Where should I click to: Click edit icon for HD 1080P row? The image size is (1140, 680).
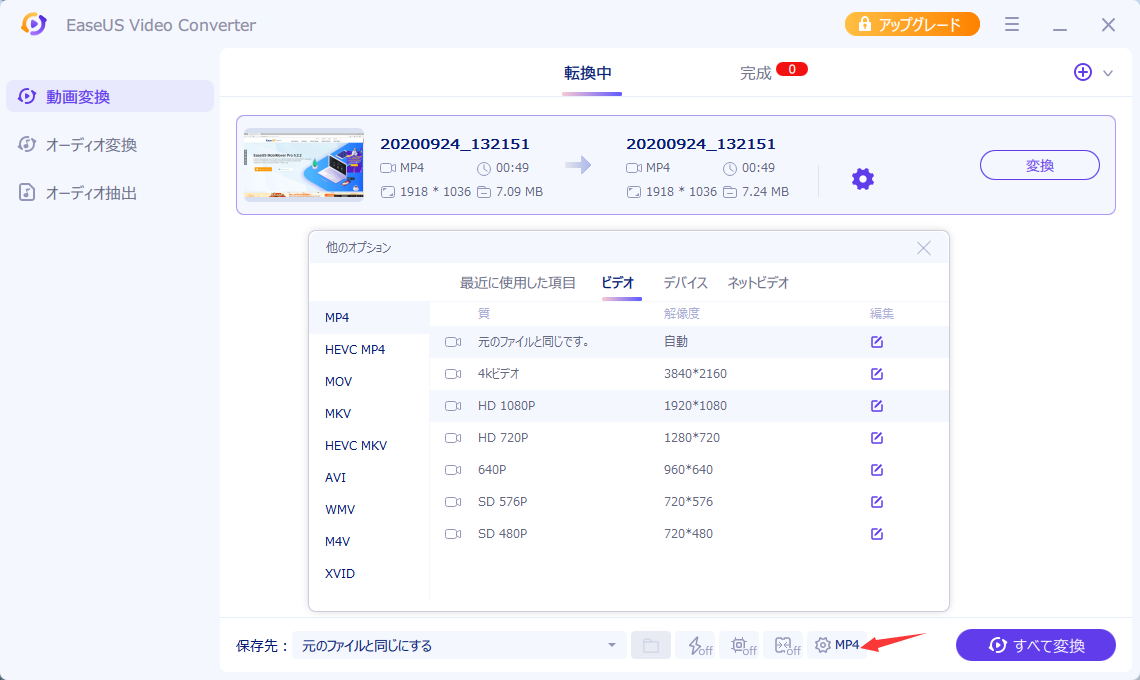[x=877, y=406]
